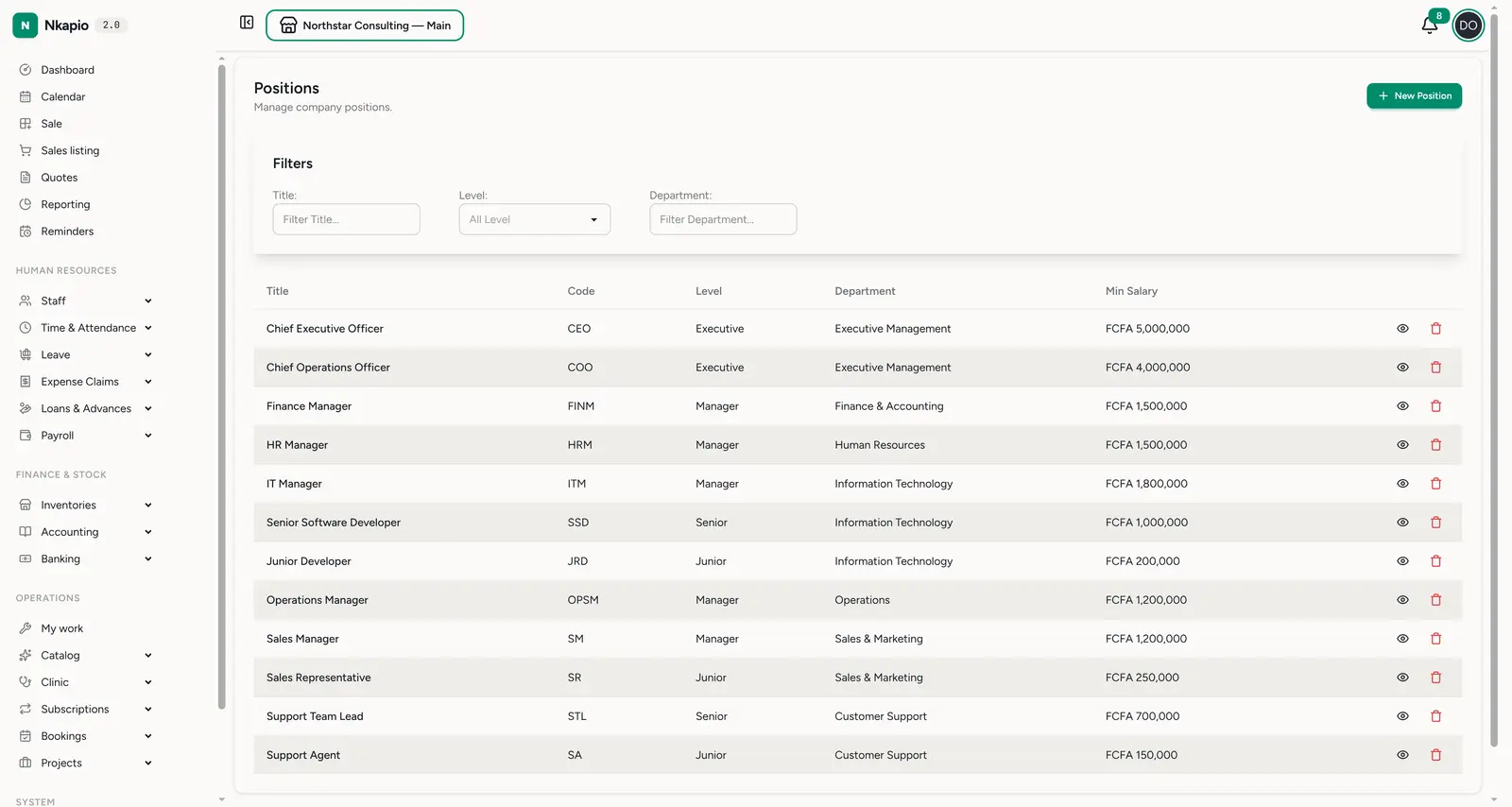Expand the Staff menu section

(85, 300)
